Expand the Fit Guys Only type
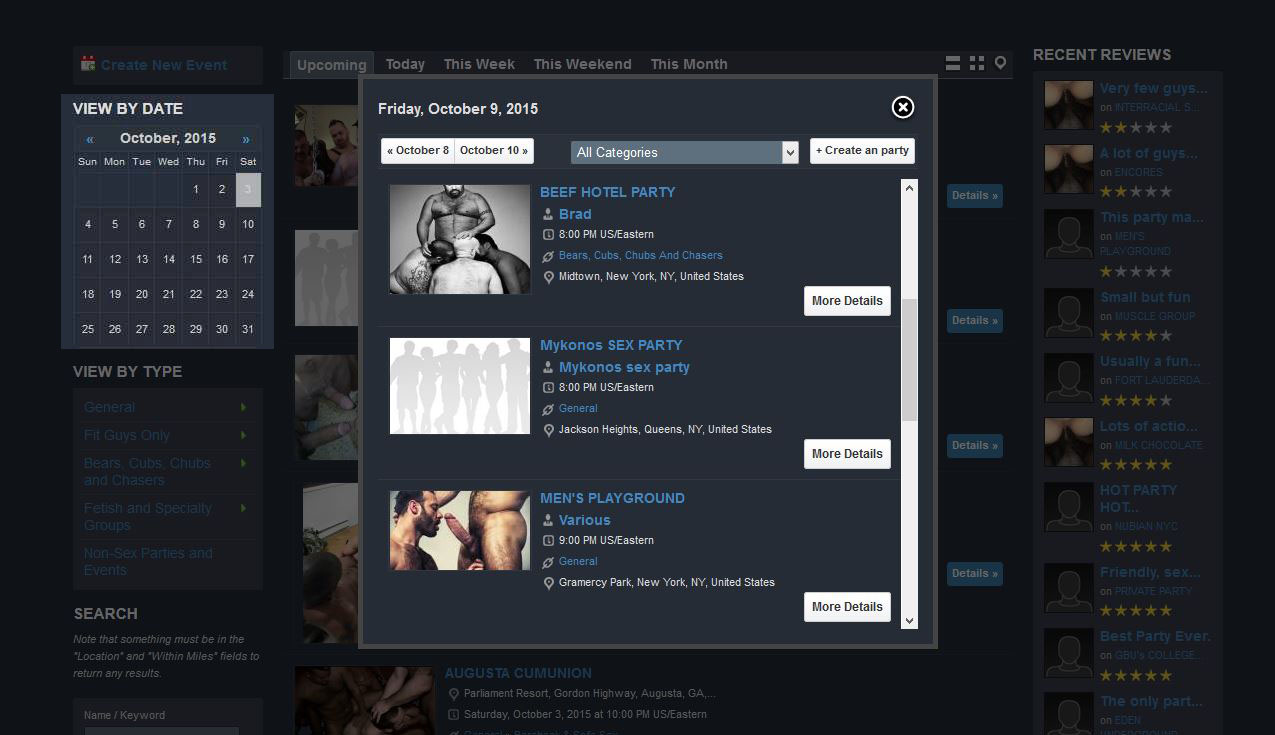The width and height of the screenshot is (1275, 735). coord(243,435)
